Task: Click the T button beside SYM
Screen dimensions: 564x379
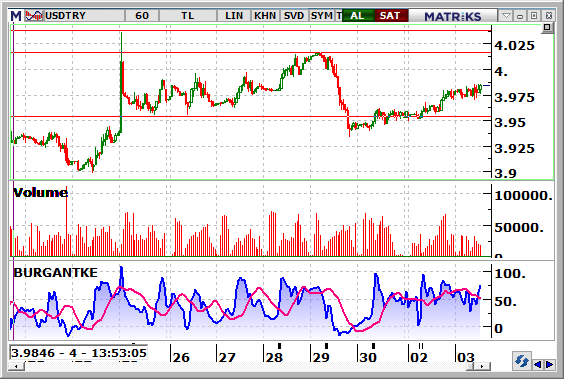Action: (x=338, y=16)
